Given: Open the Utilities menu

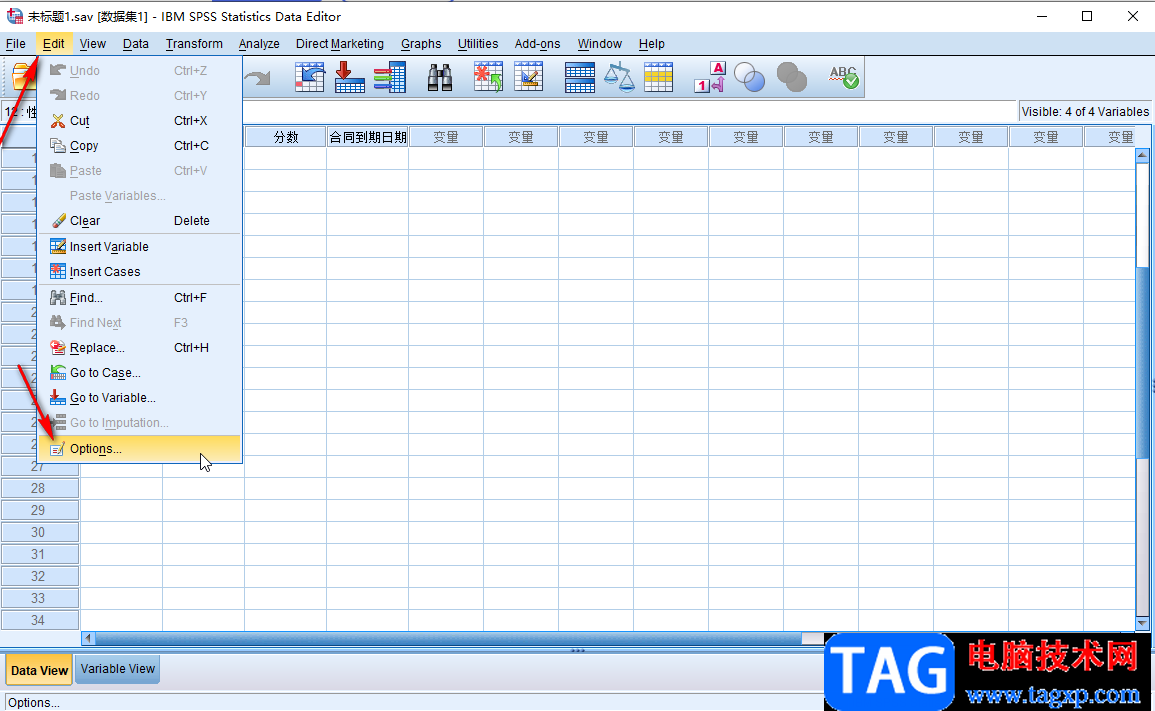Looking at the screenshot, I should click(478, 43).
